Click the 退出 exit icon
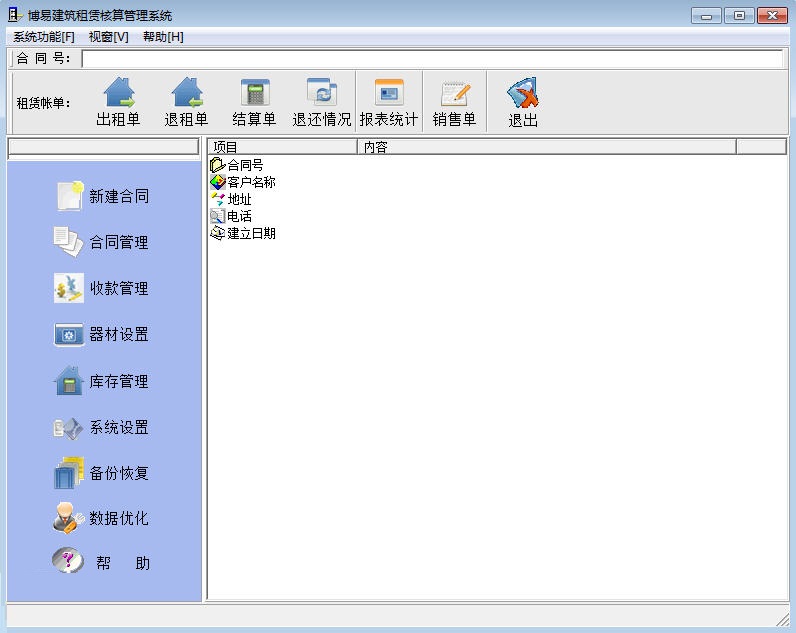 click(x=523, y=93)
